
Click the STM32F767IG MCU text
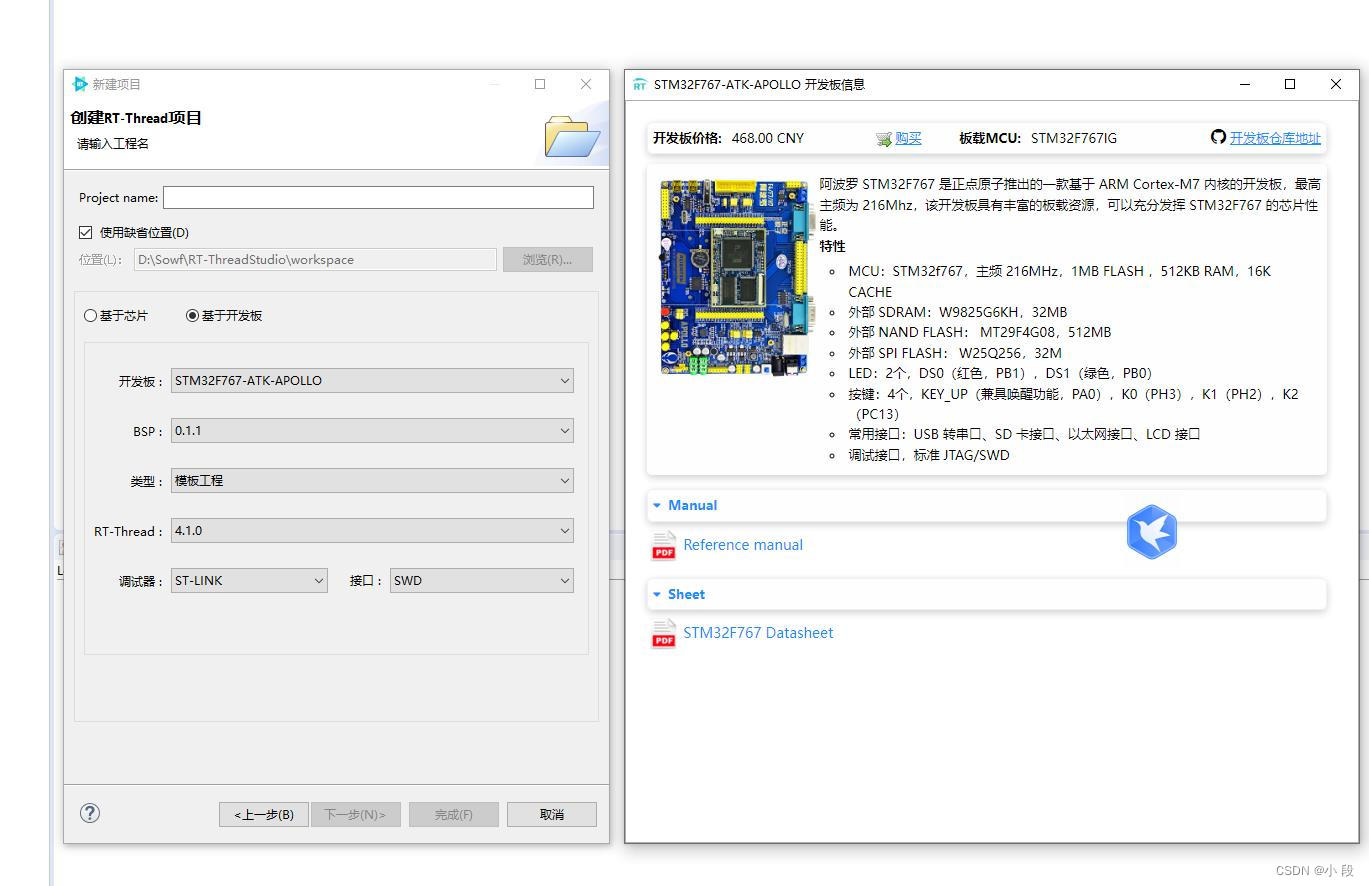pos(1074,138)
